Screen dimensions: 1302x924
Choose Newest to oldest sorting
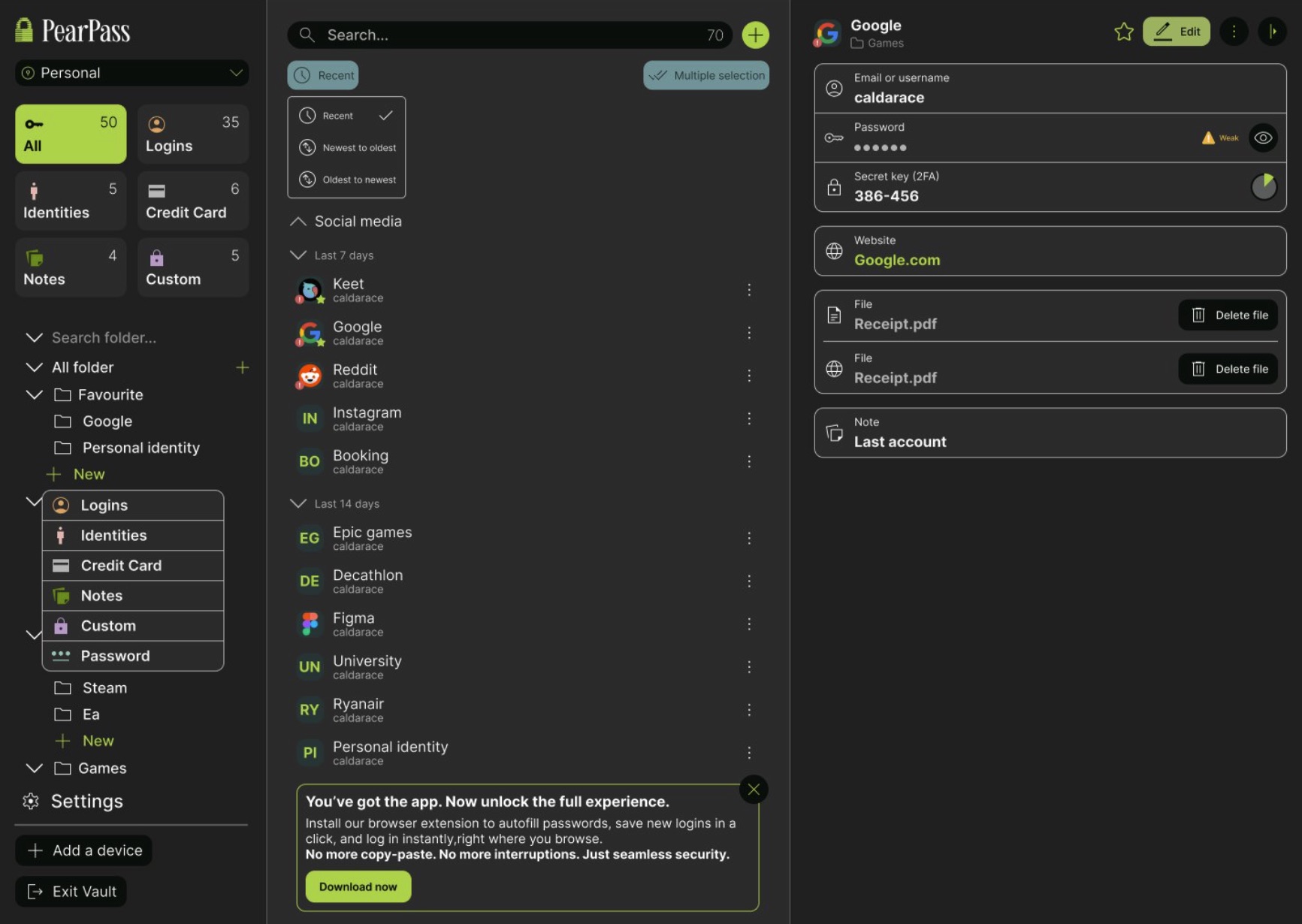[346, 148]
